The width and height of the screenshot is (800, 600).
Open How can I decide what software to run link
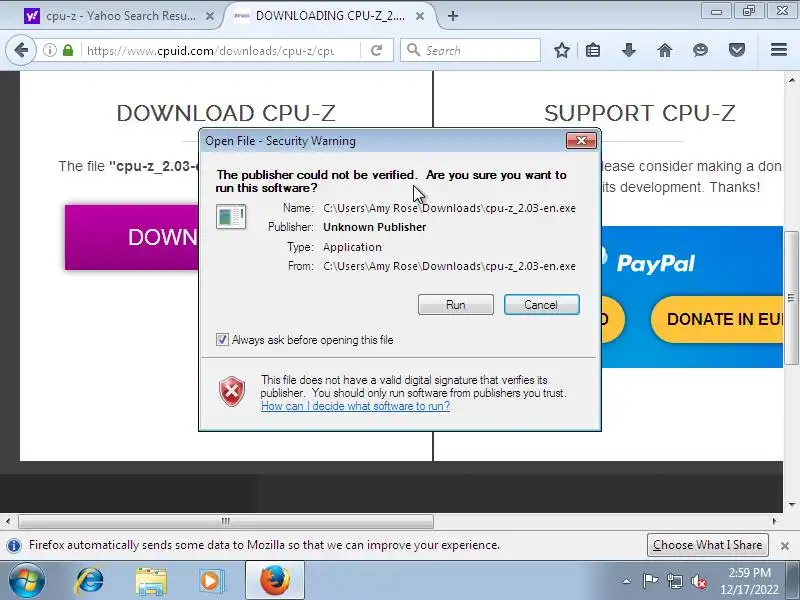point(355,406)
